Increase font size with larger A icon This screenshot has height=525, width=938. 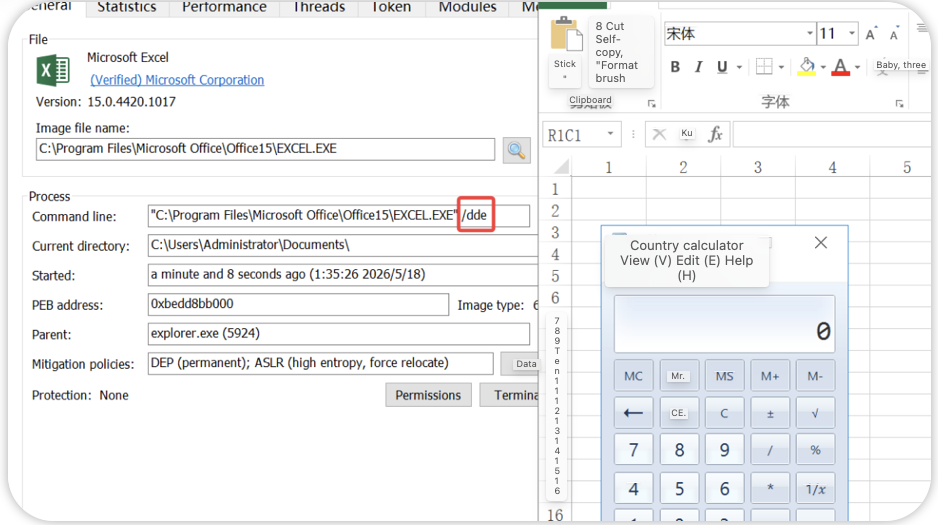pos(871,33)
